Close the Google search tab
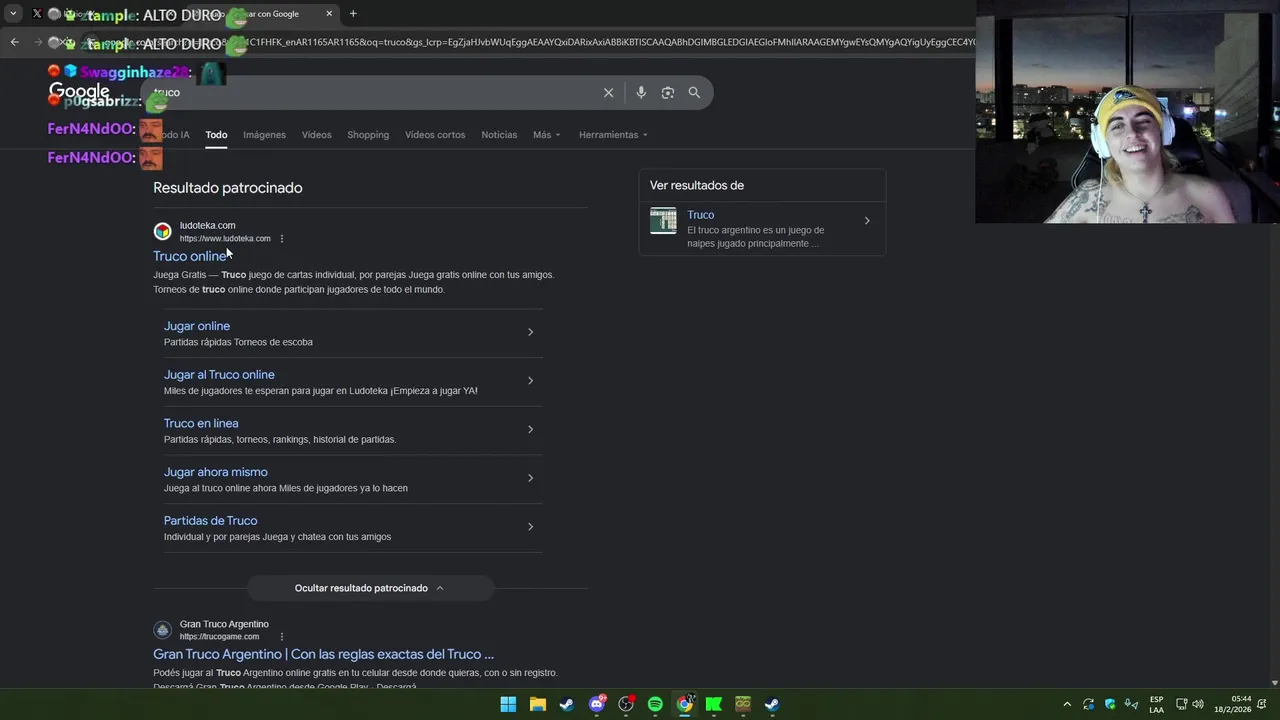Viewport: 1280px width, 720px height. coord(329,14)
